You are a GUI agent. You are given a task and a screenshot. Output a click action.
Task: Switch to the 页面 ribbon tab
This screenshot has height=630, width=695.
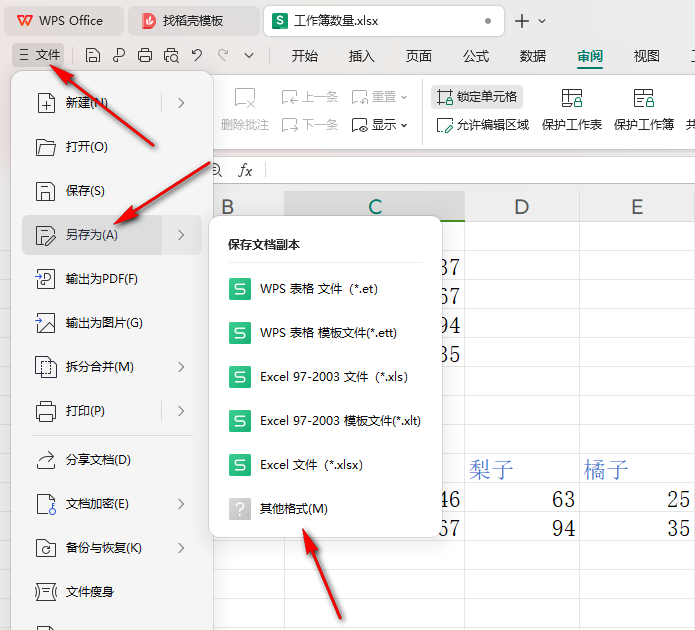(x=419, y=56)
